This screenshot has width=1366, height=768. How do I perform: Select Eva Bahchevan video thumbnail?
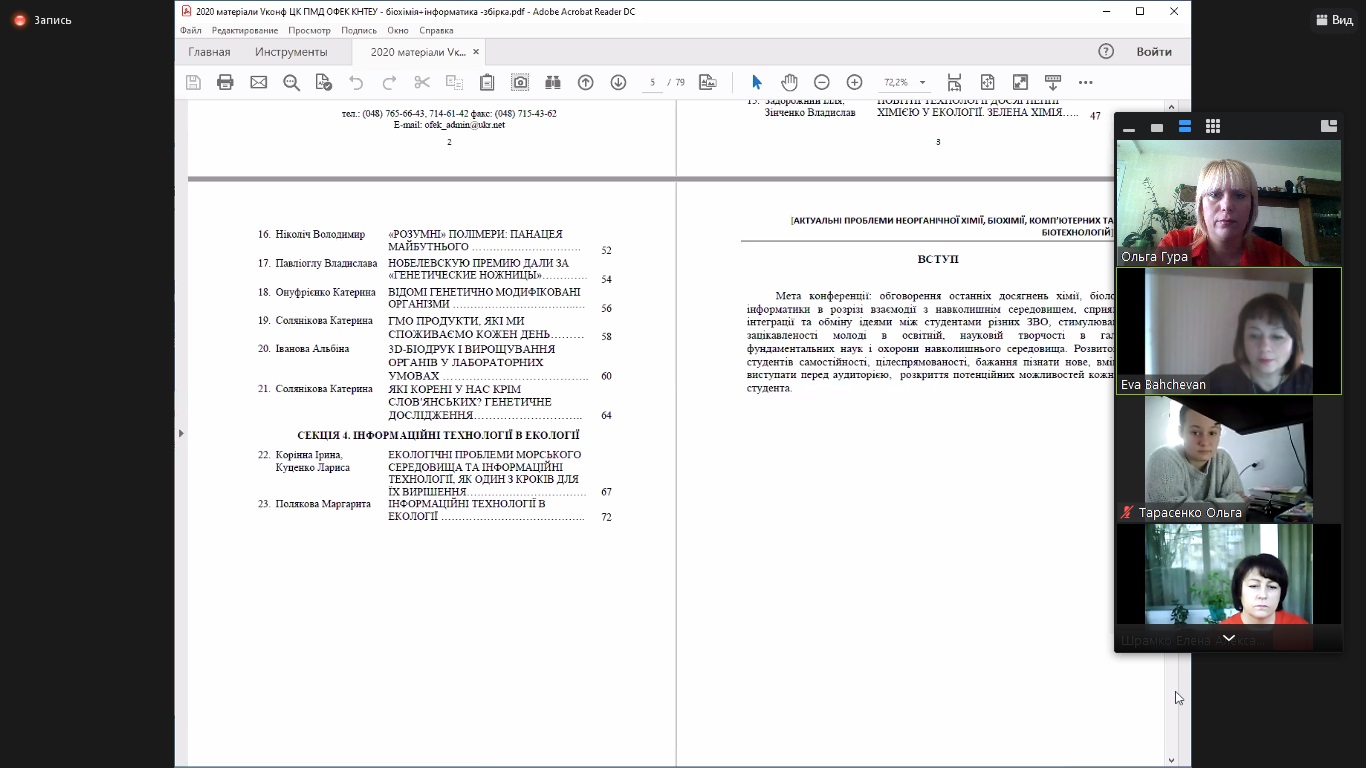click(1229, 331)
